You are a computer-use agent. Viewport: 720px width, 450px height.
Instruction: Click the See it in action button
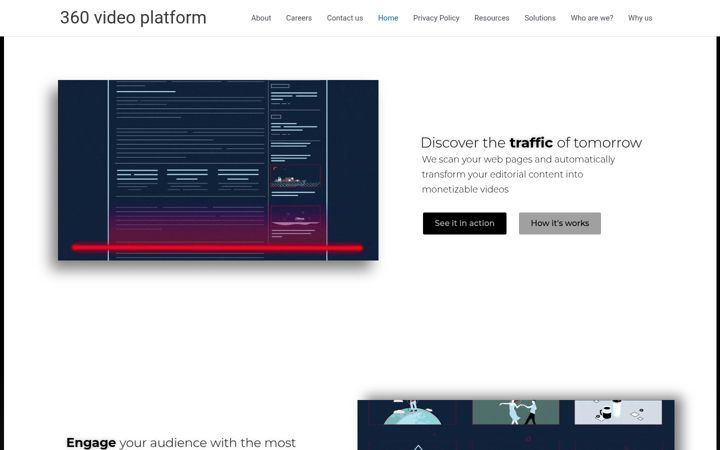464,223
